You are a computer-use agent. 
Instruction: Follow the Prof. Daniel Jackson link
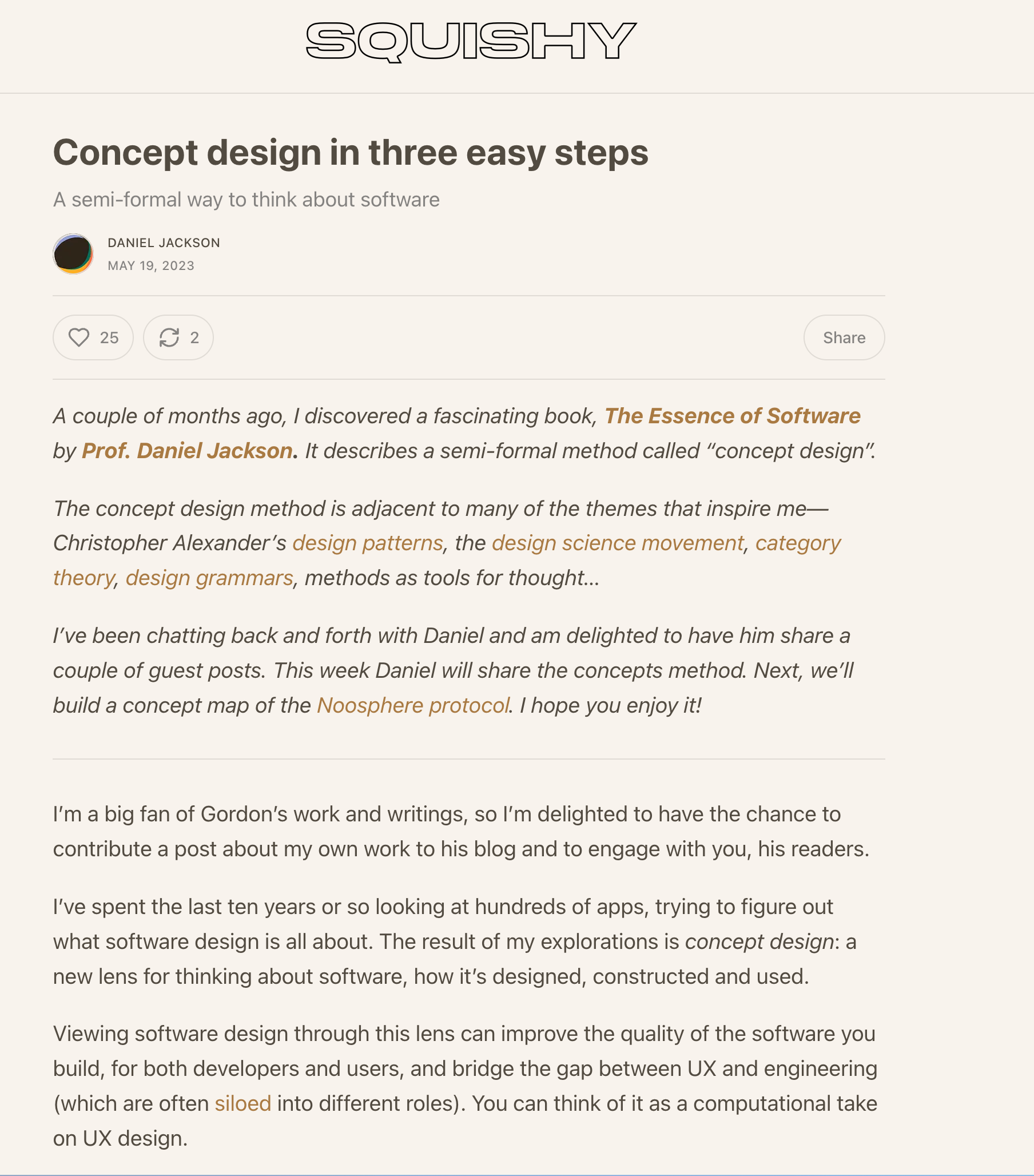click(x=187, y=451)
